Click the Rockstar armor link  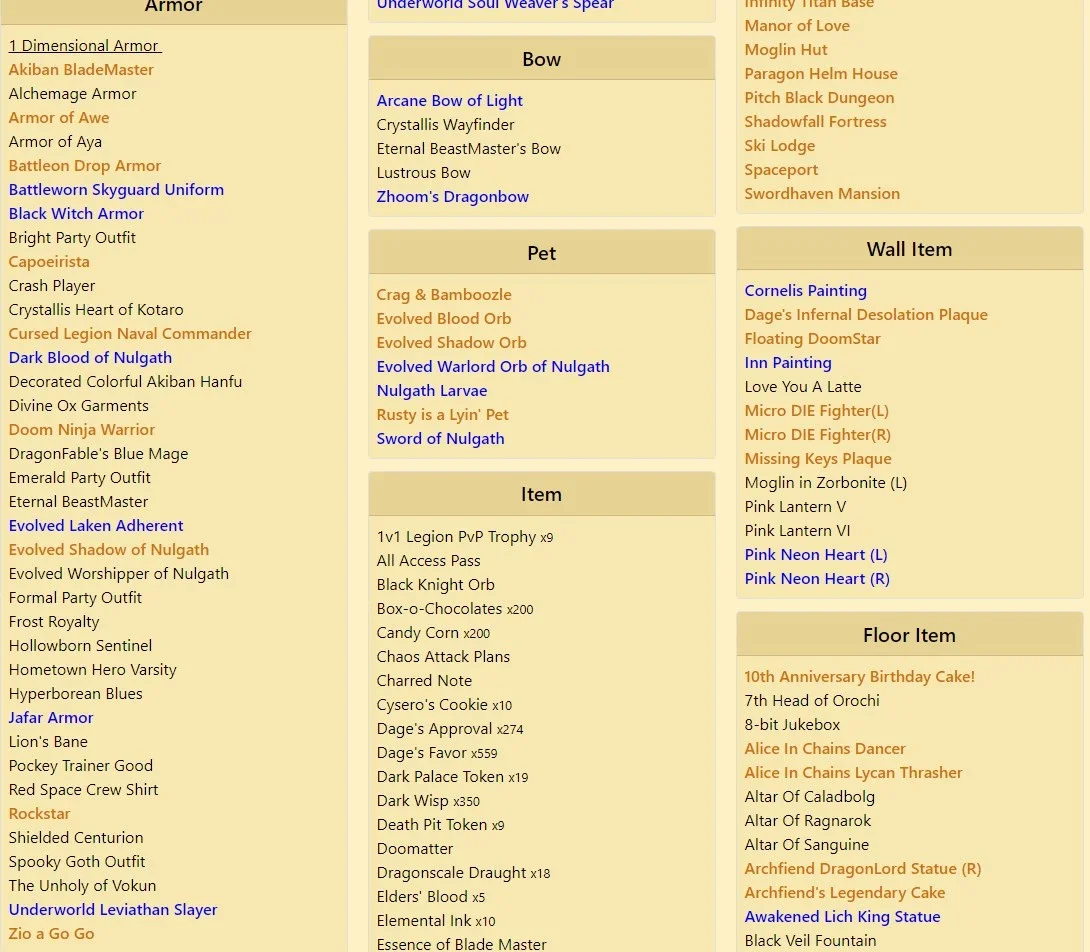pos(39,814)
